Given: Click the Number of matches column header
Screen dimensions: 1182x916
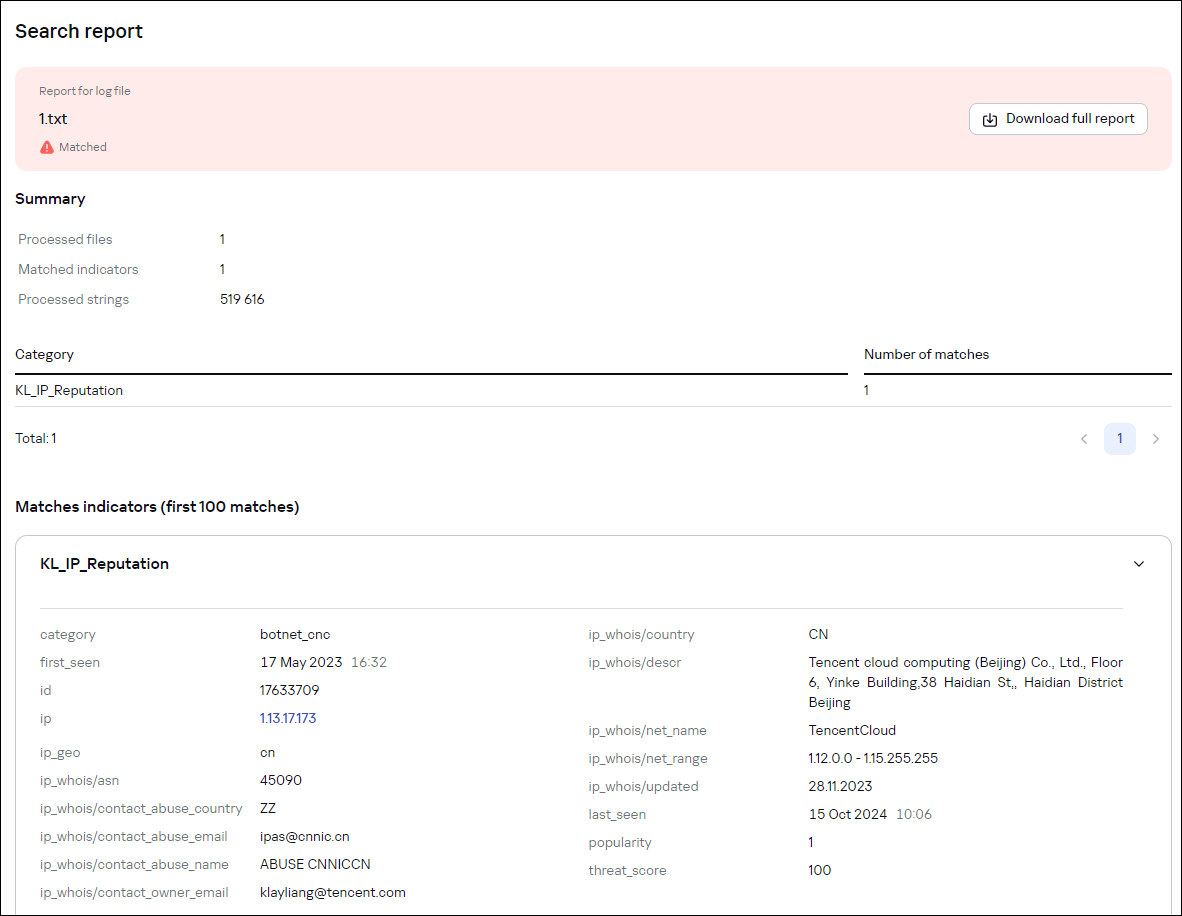Looking at the screenshot, I should pos(926,354).
